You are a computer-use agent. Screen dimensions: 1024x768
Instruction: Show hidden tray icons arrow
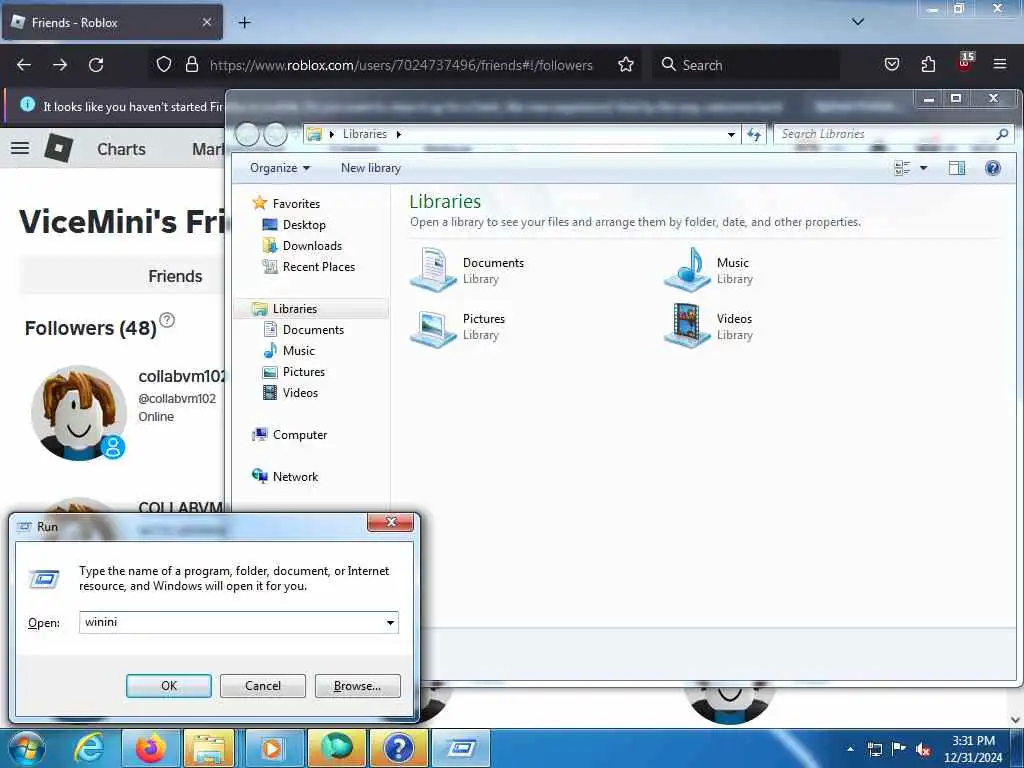point(850,749)
